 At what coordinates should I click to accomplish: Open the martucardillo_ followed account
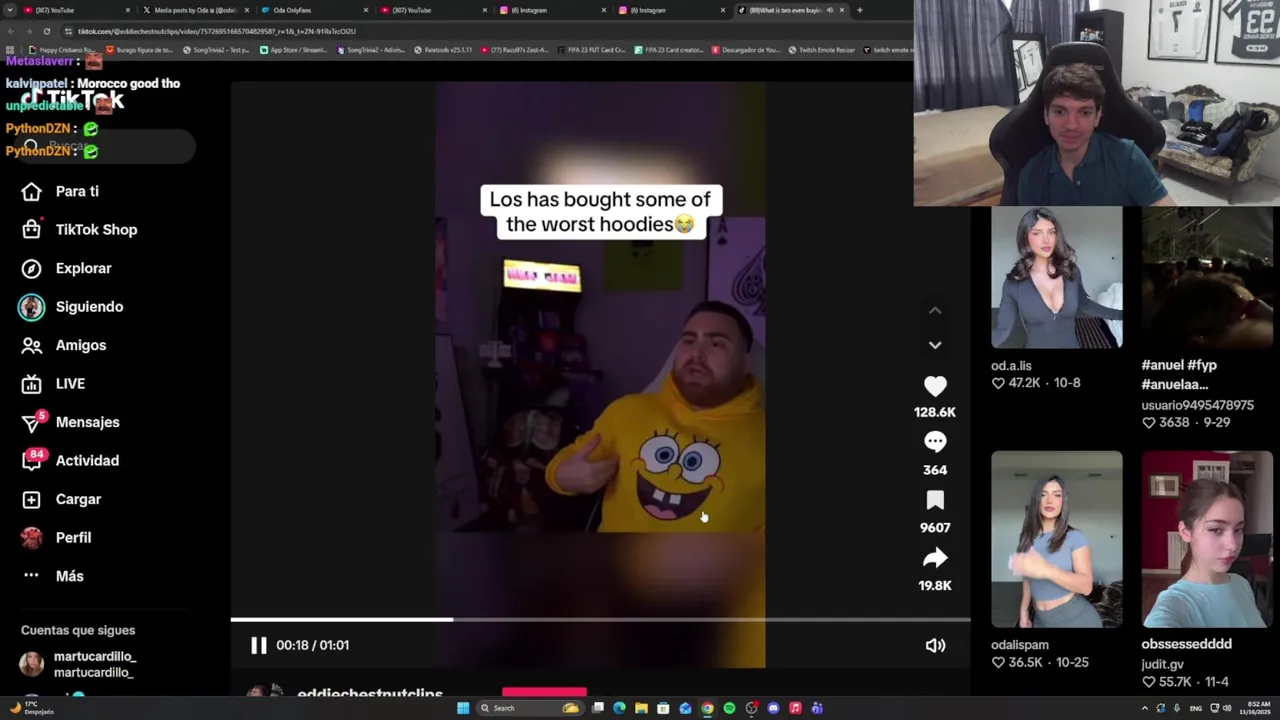(x=78, y=664)
